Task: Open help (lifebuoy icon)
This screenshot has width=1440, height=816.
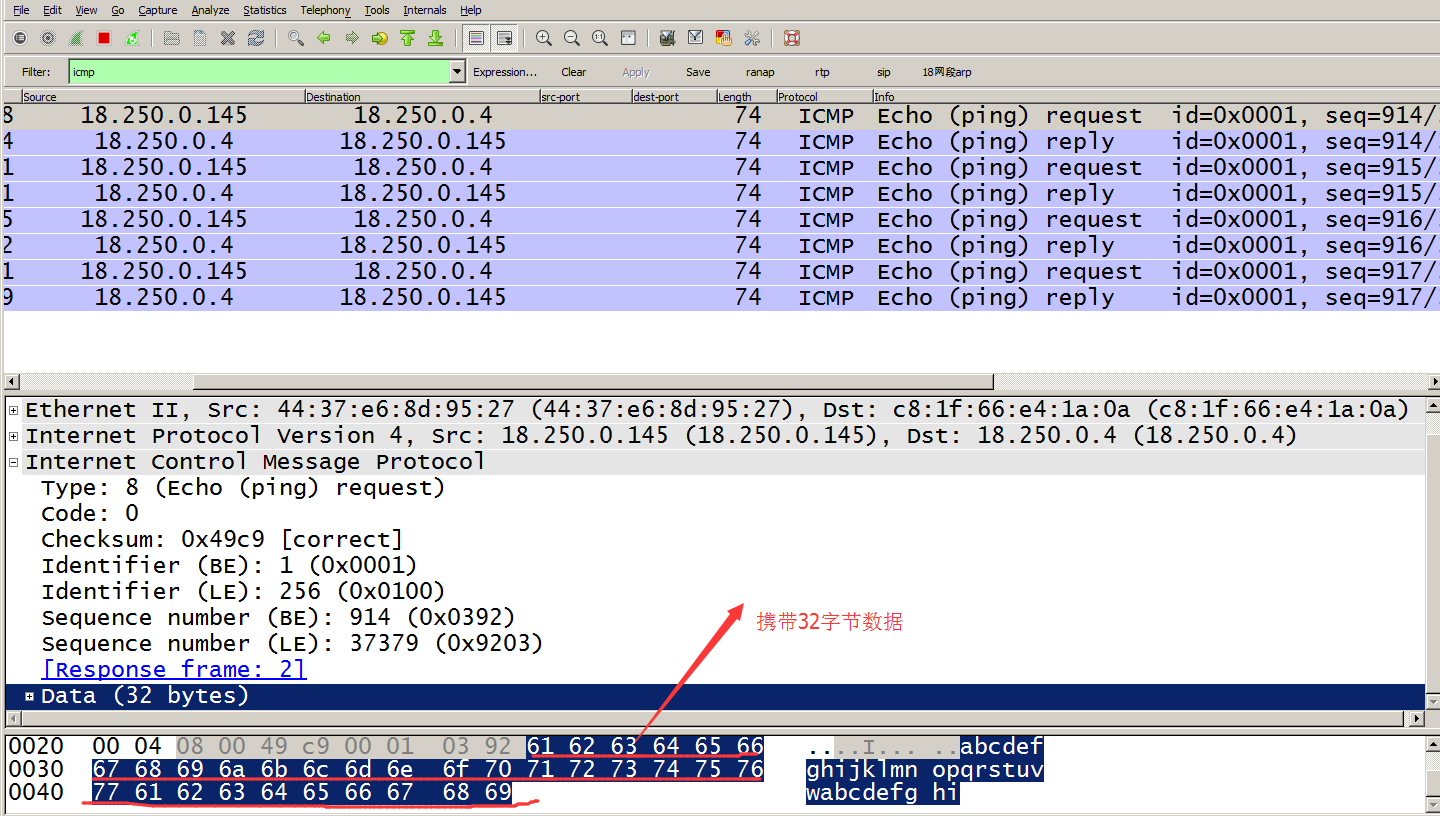Action: [x=792, y=38]
